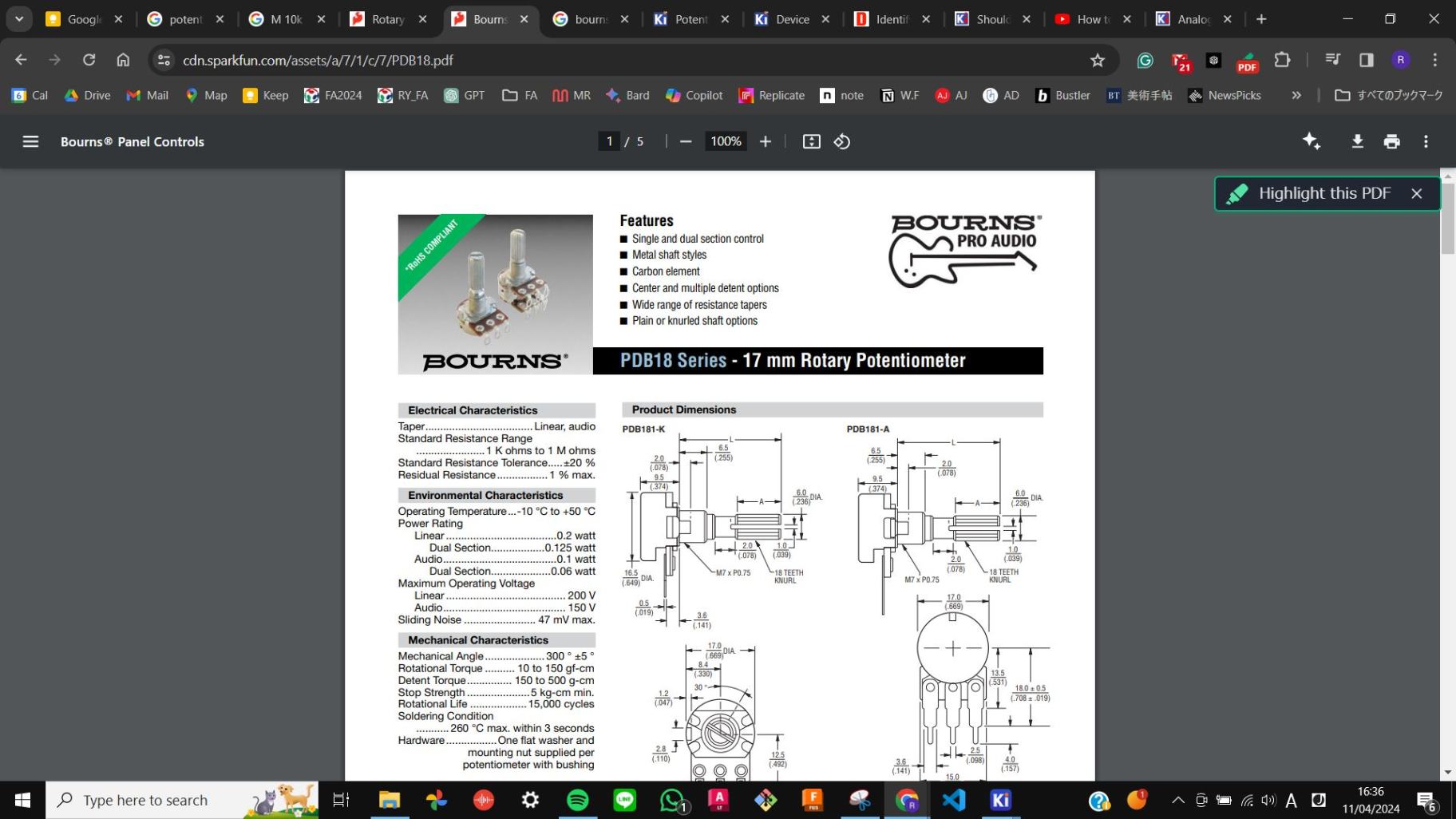Click the Grammarly extension icon
Image resolution: width=1456 pixels, height=819 pixels.
[1145, 60]
